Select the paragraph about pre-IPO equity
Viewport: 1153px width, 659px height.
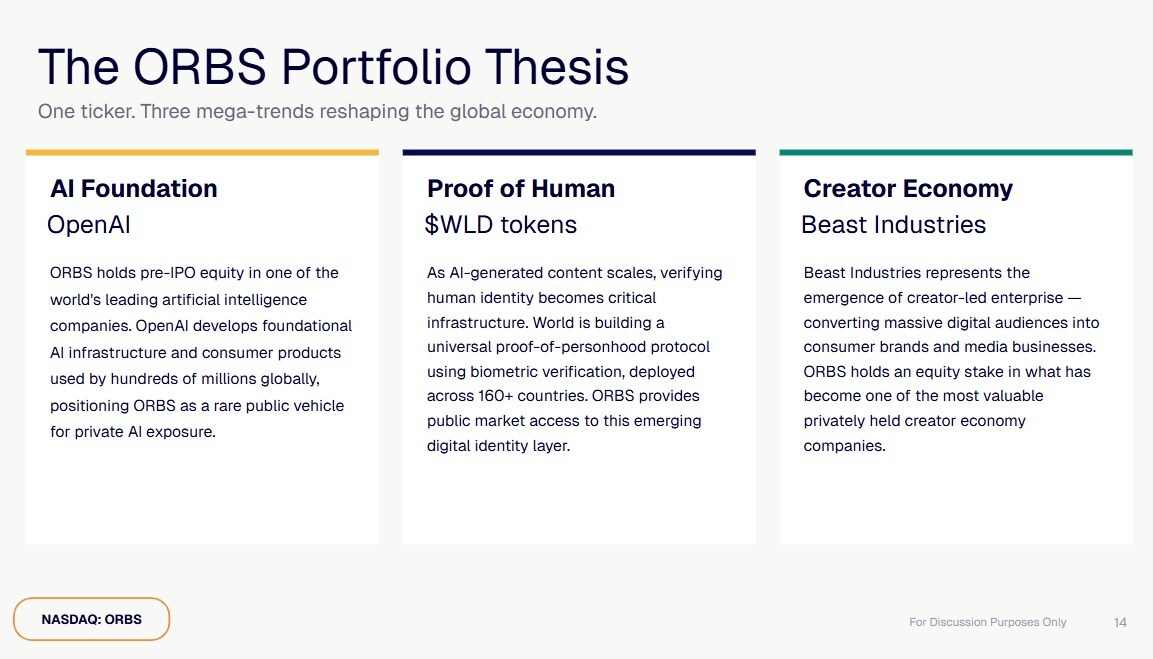(x=201, y=352)
